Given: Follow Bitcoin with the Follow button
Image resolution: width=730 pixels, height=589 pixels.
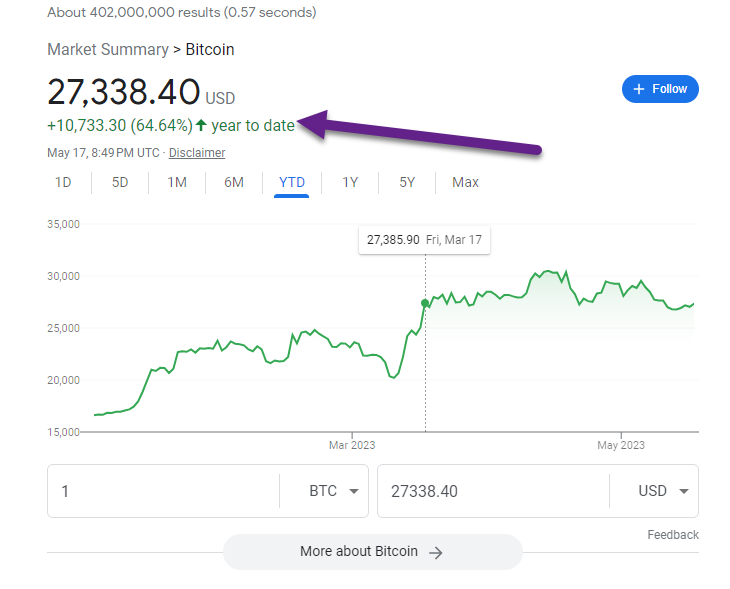Looking at the screenshot, I should pos(660,89).
